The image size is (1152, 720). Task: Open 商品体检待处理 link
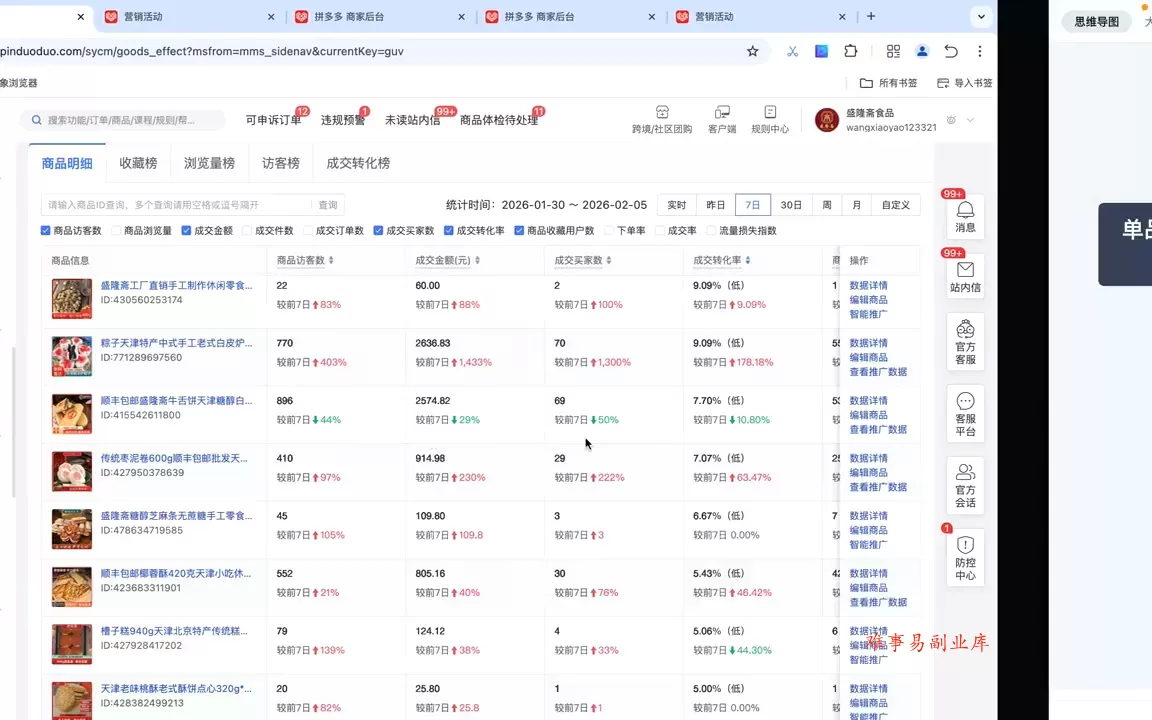[x=499, y=120]
